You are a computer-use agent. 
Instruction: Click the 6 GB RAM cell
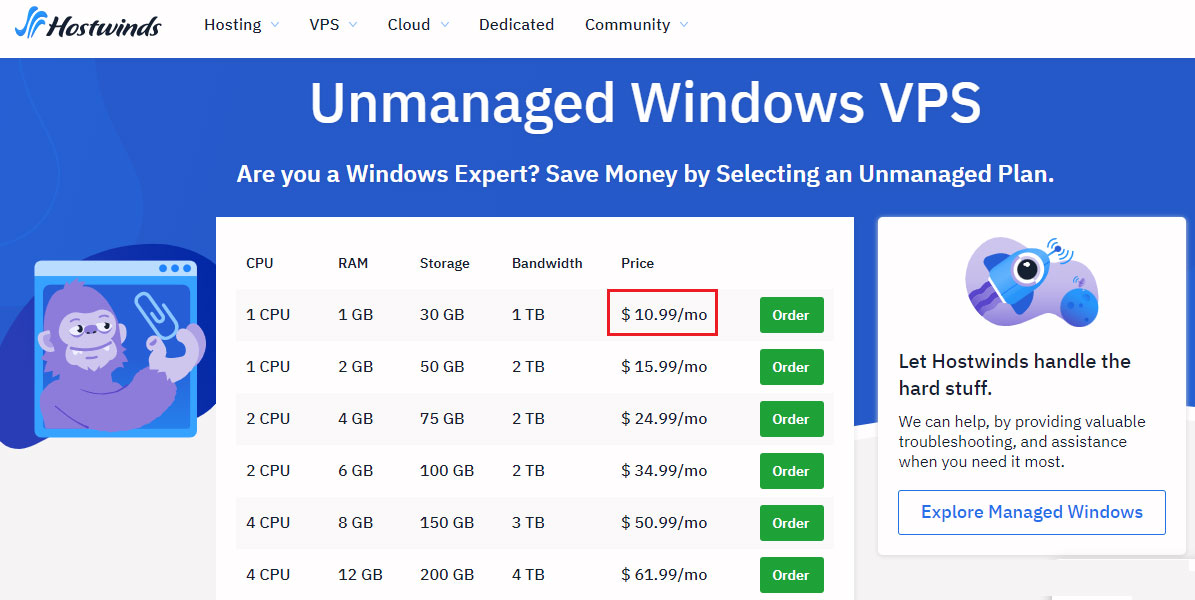(355, 470)
